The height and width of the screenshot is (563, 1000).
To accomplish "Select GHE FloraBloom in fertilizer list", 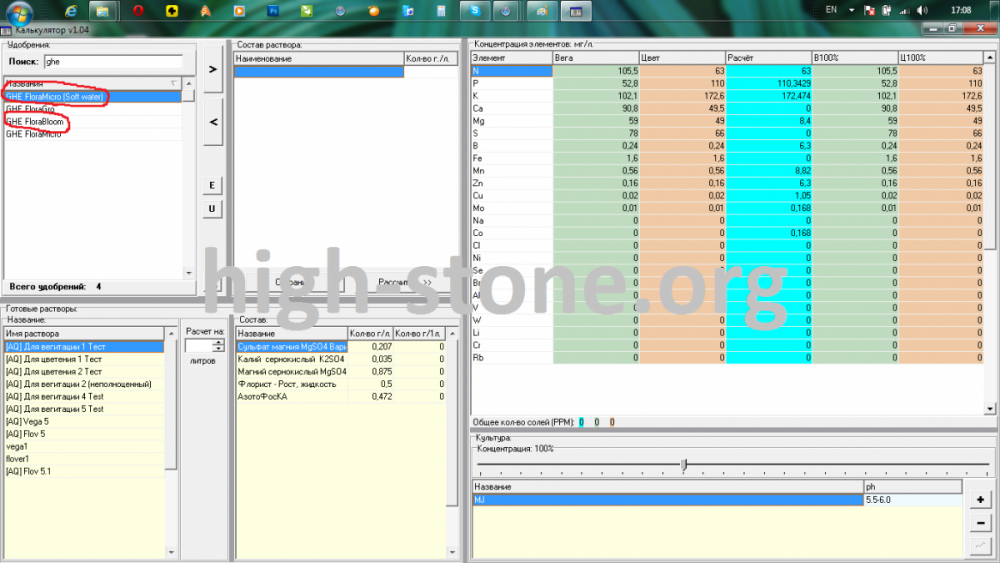I will (x=34, y=121).
